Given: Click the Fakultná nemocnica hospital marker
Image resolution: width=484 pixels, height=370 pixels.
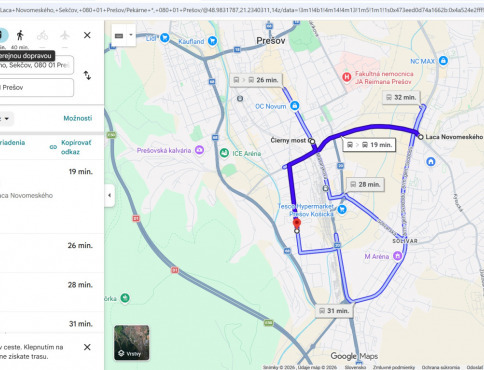Looking at the screenshot, I should click(x=347, y=77).
